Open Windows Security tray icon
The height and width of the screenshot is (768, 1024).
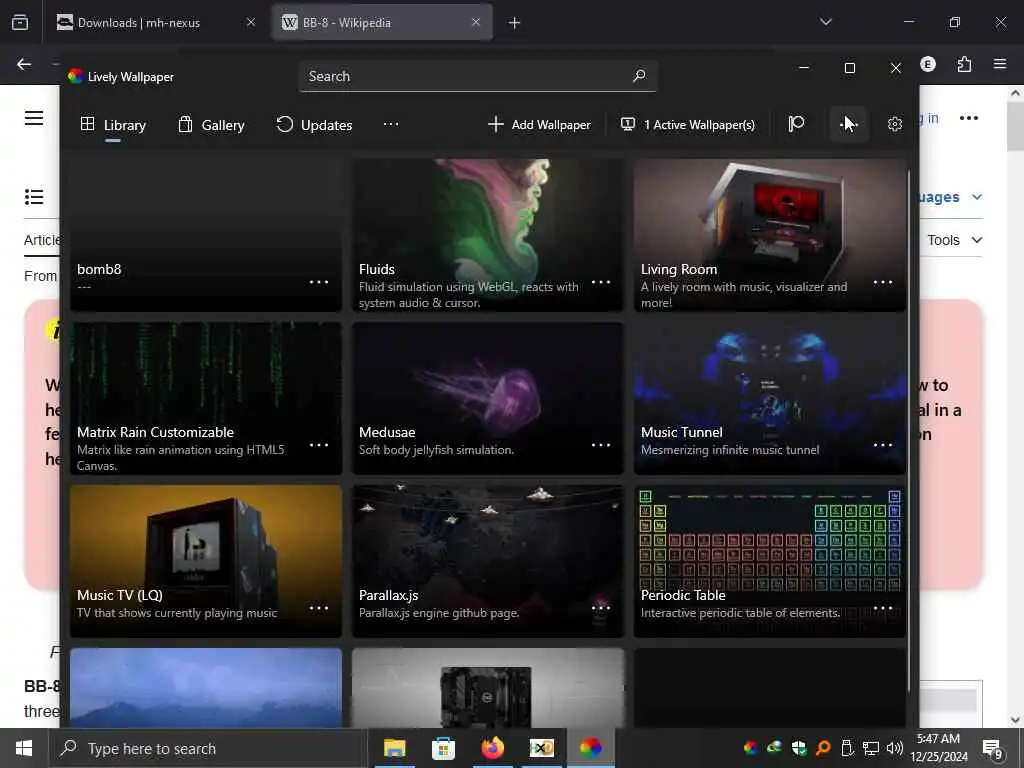point(798,748)
